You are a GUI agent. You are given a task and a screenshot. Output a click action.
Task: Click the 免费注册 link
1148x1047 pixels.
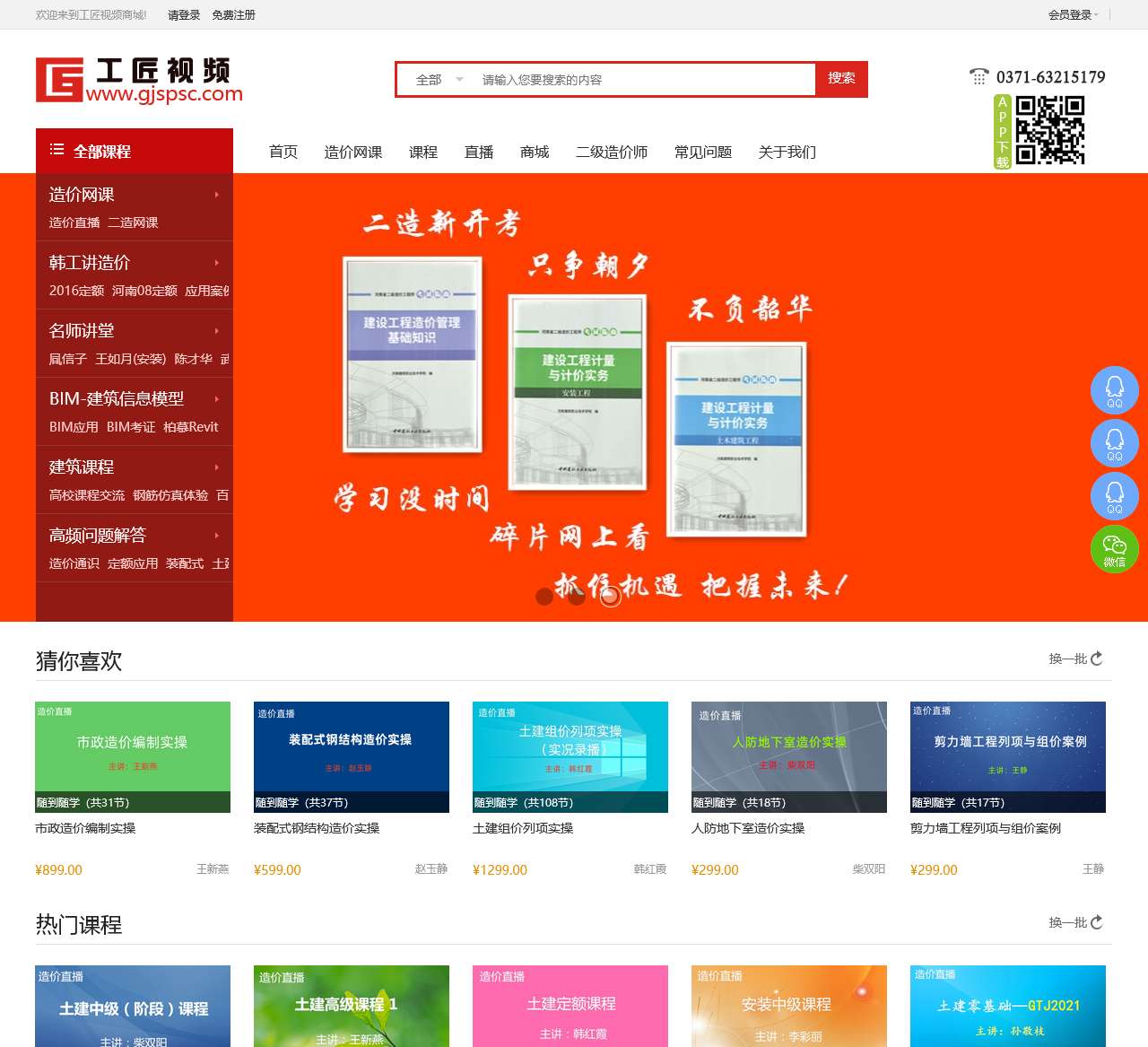point(233,15)
